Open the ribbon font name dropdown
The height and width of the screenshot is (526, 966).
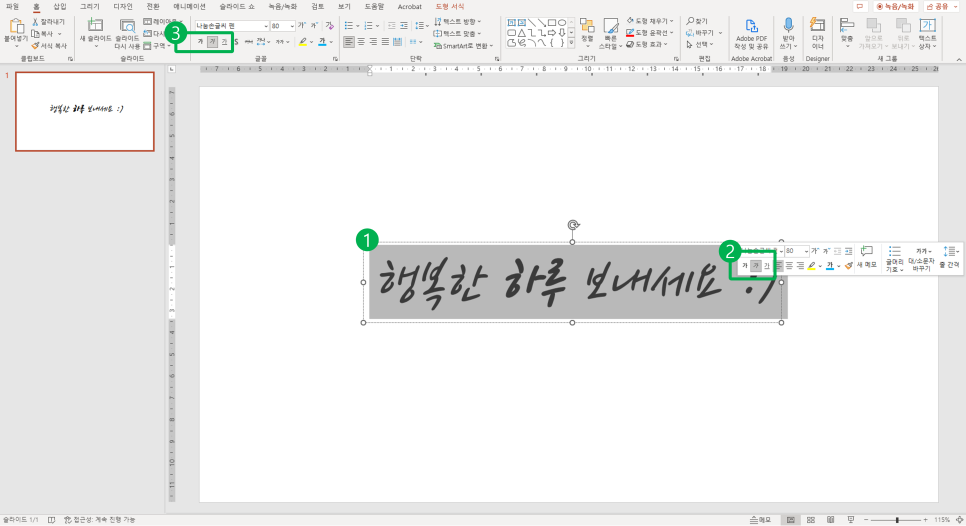tap(266, 26)
